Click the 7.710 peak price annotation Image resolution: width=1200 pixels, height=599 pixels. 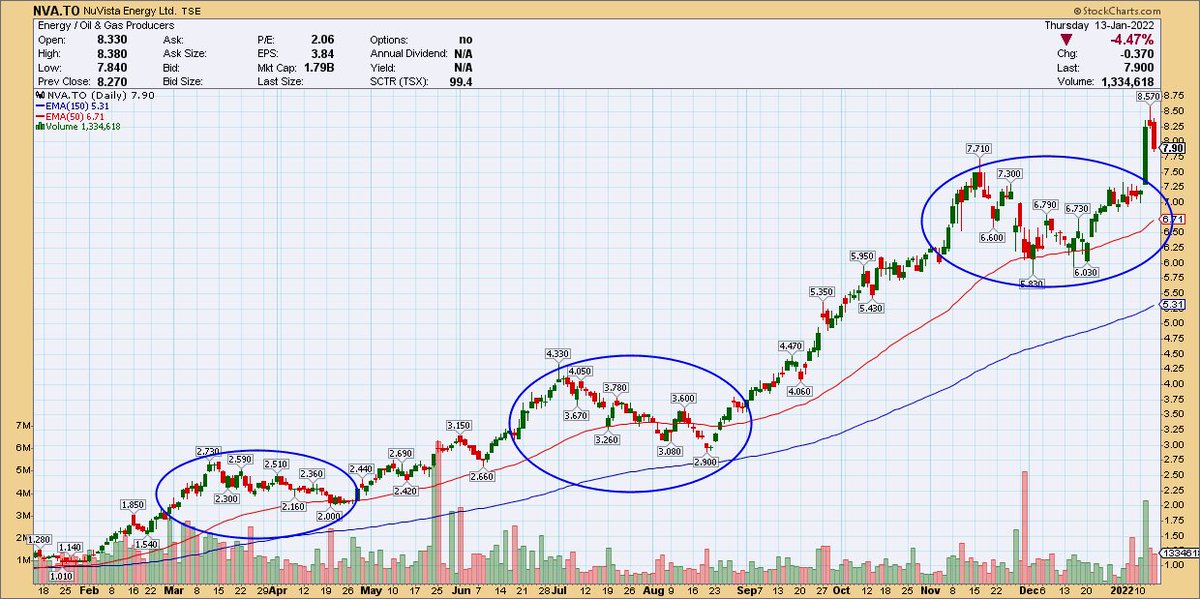978,149
